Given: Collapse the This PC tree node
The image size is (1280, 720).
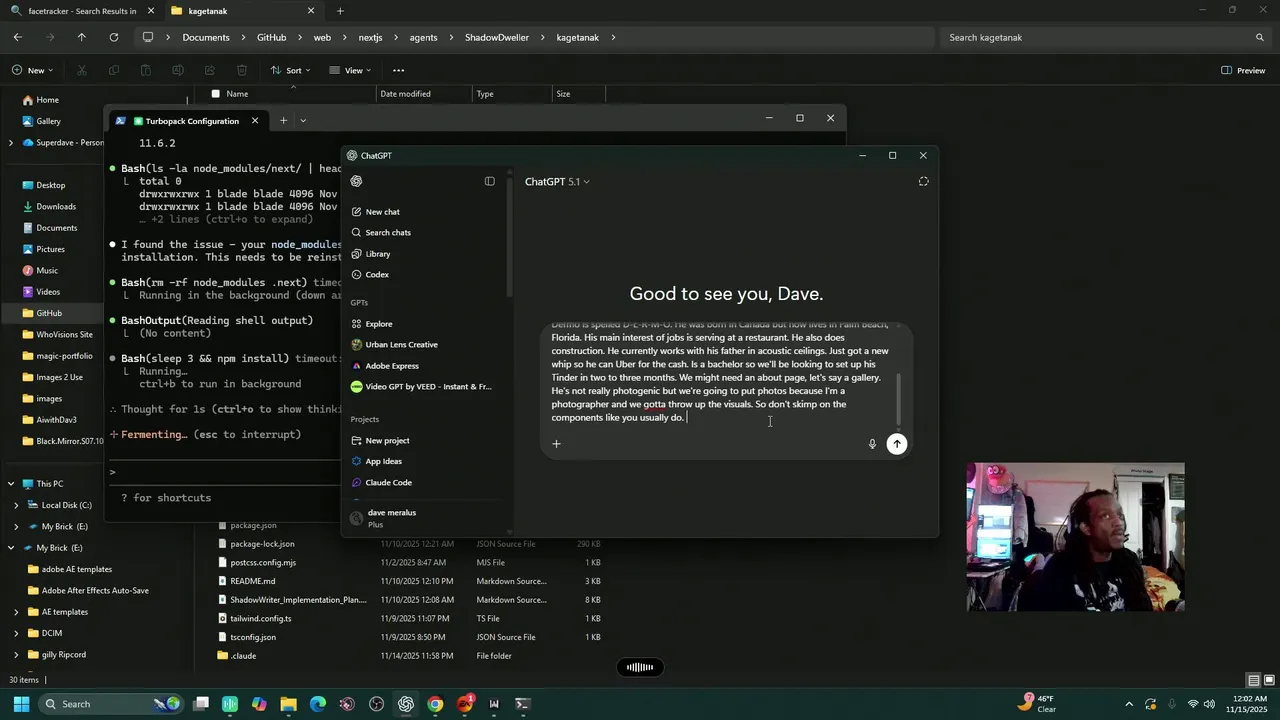Looking at the screenshot, I should [x=11, y=484].
